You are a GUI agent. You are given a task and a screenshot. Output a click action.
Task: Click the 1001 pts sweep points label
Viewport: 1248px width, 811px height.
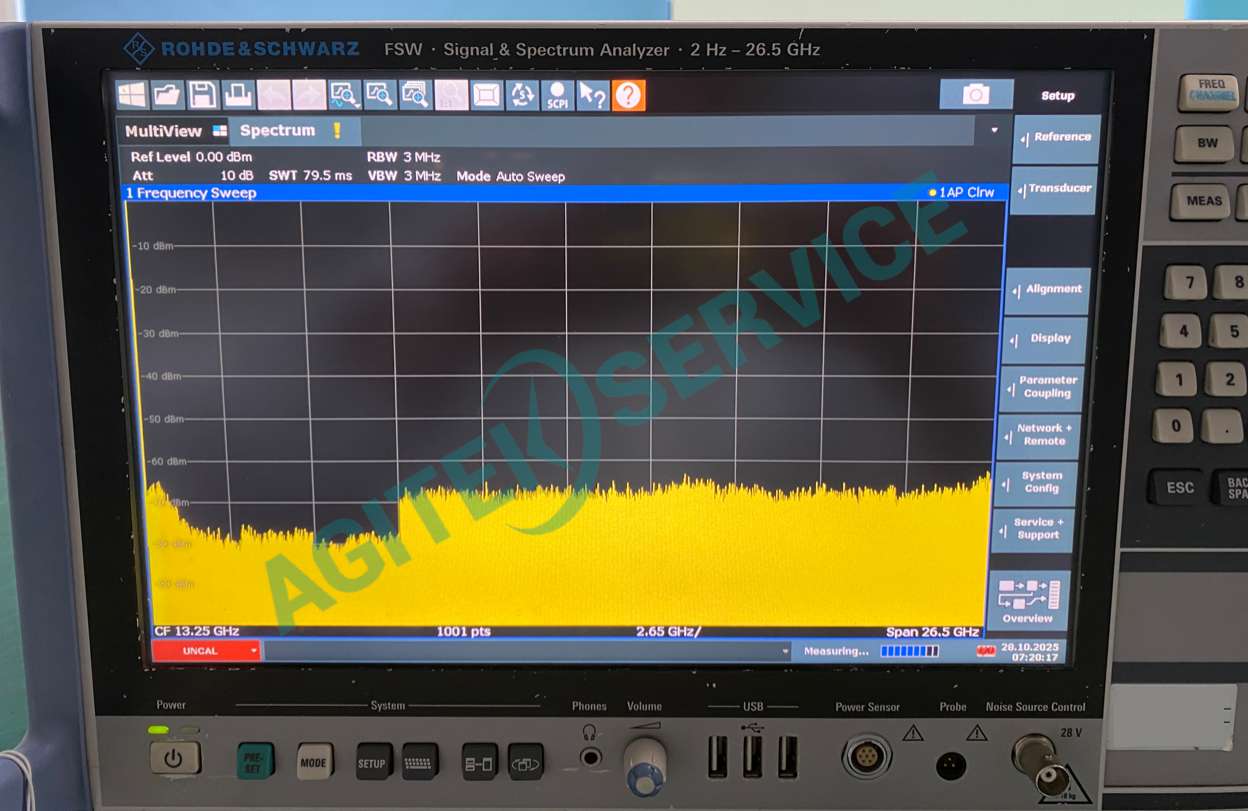tap(464, 632)
